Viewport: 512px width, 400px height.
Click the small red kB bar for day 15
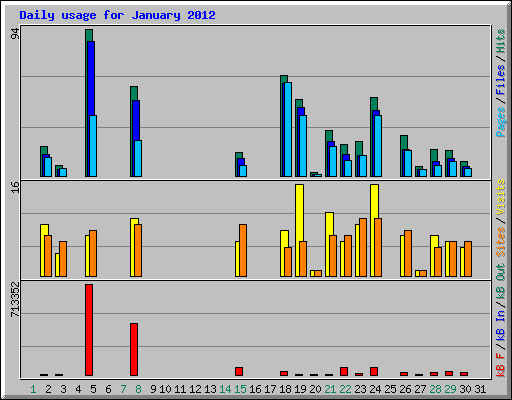pos(239,371)
